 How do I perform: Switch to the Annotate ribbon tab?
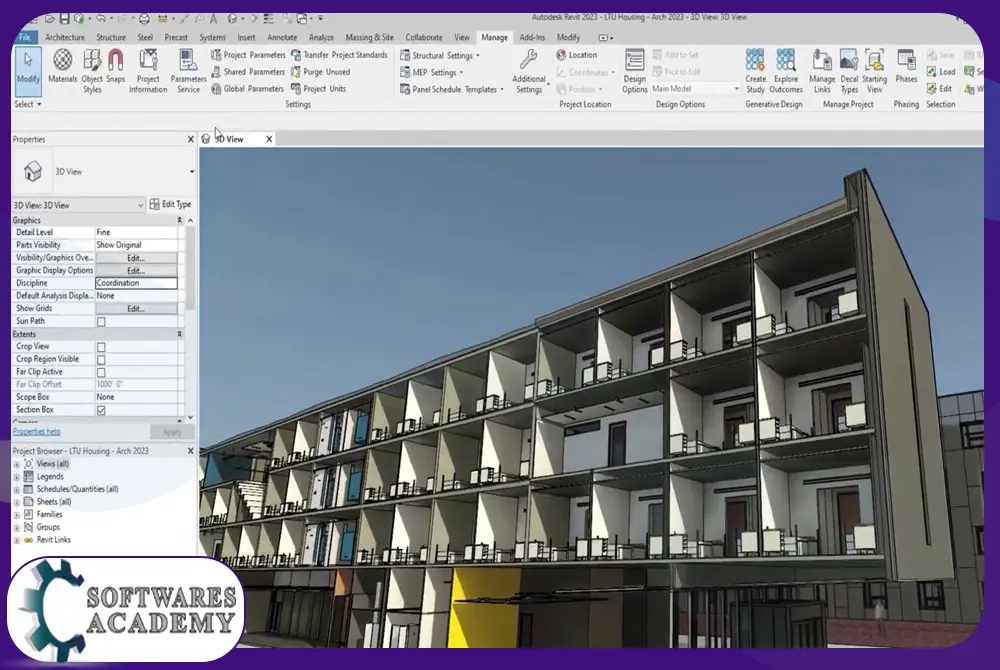coord(282,38)
